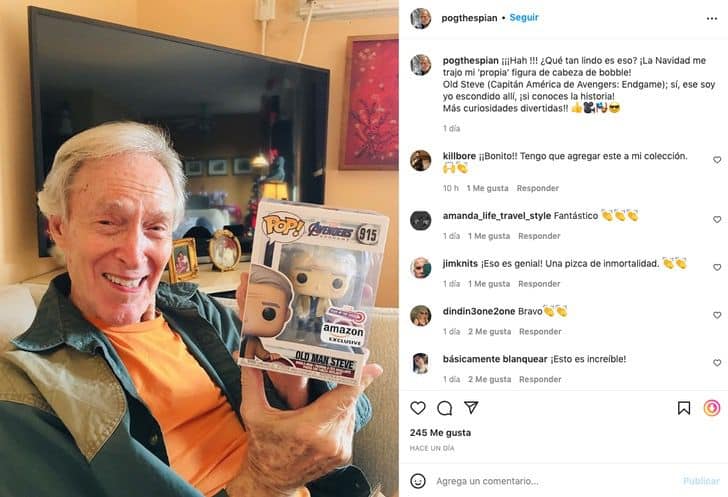View the 245 Me gusta likes list

pos(440,432)
